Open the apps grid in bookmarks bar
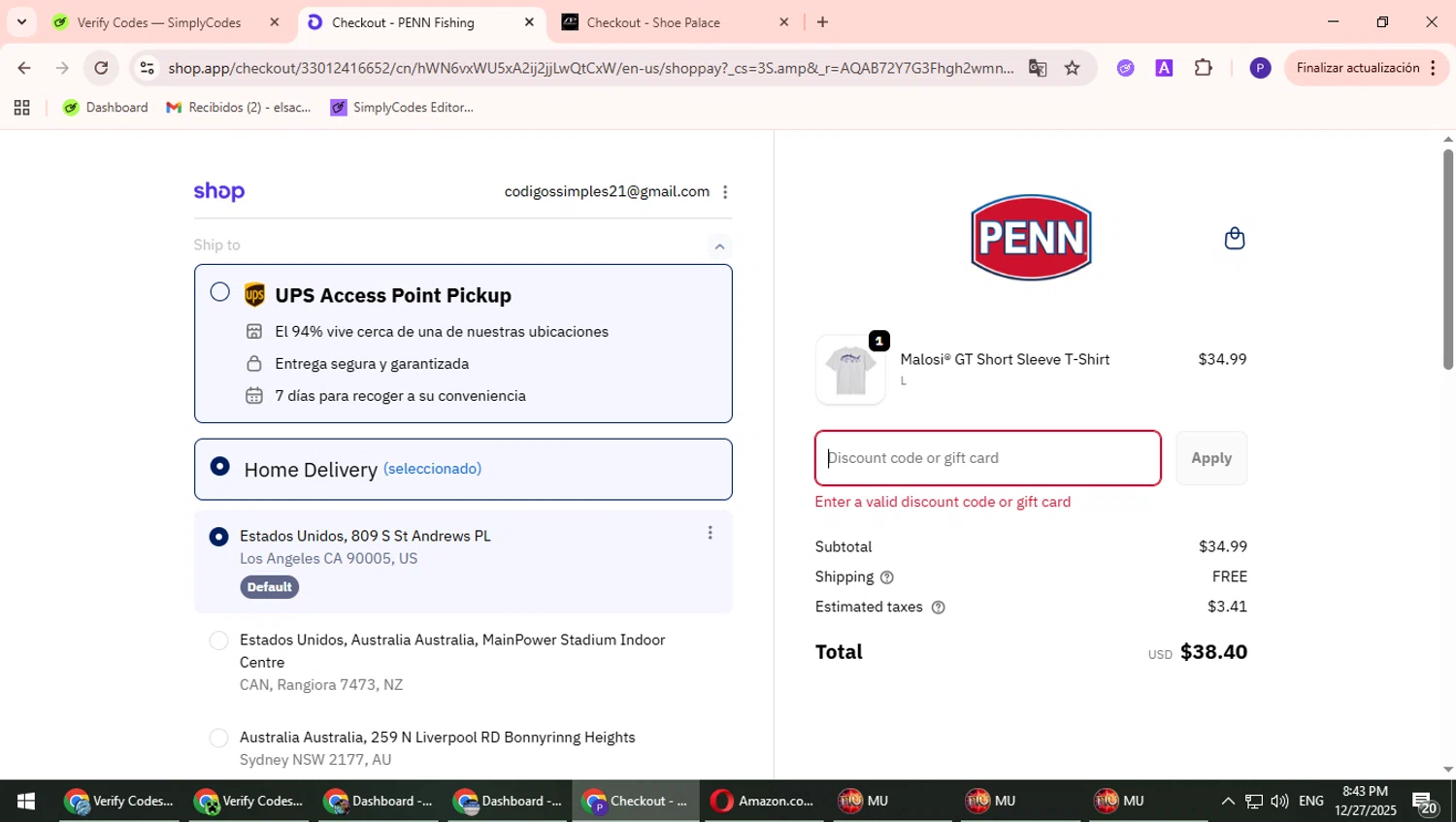The image size is (1456, 822). point(21,108)
